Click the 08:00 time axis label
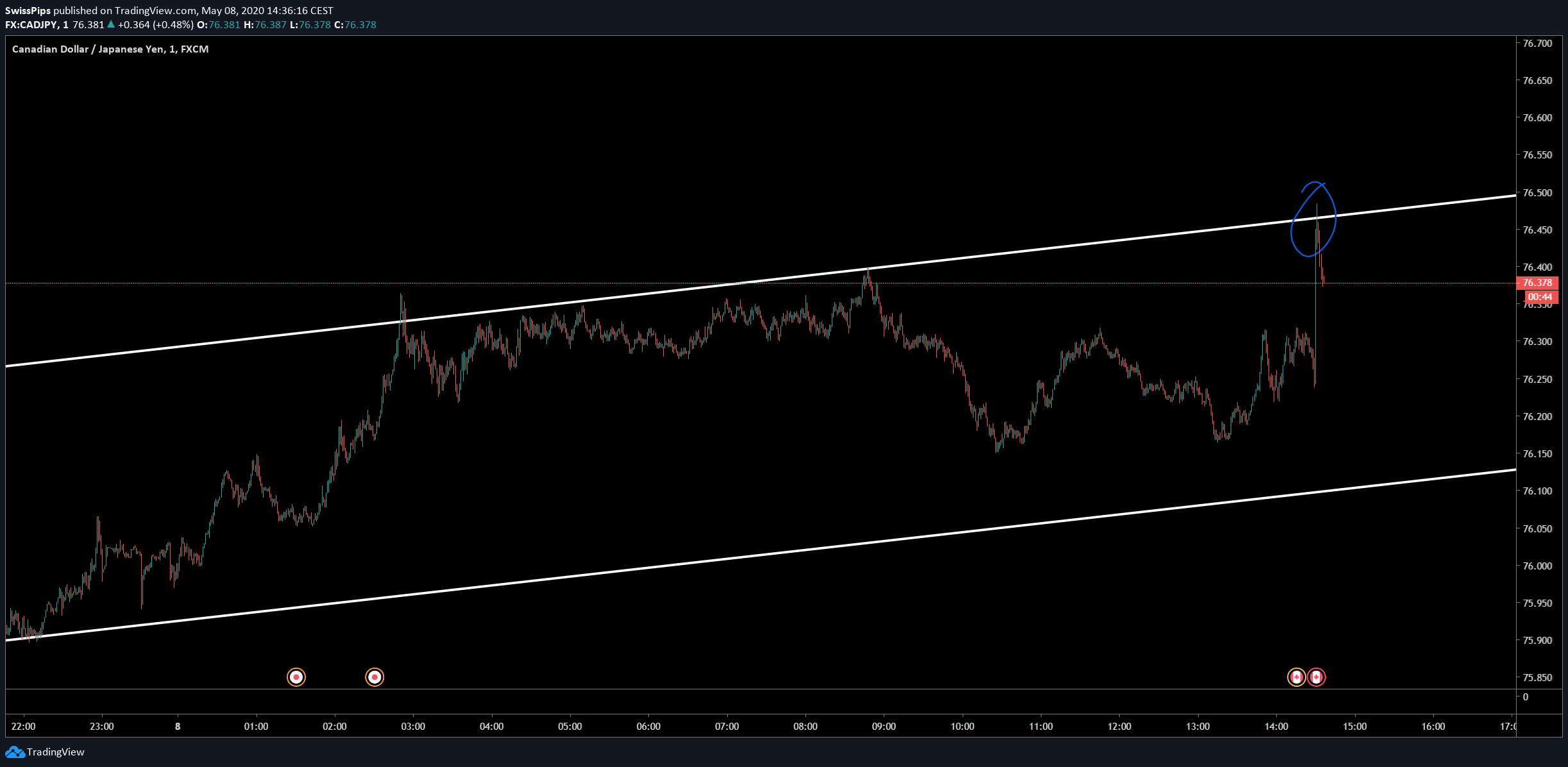The width and height of the screenshot is (1568, 767). click(x=805, y=726)
